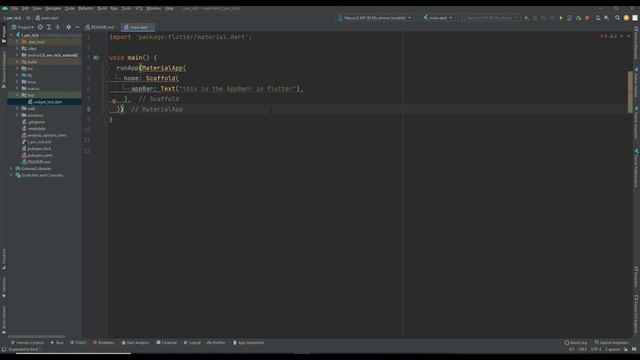Expand the android folder in project tree
This screenshot has width=640, height=360.
[18, 55]
